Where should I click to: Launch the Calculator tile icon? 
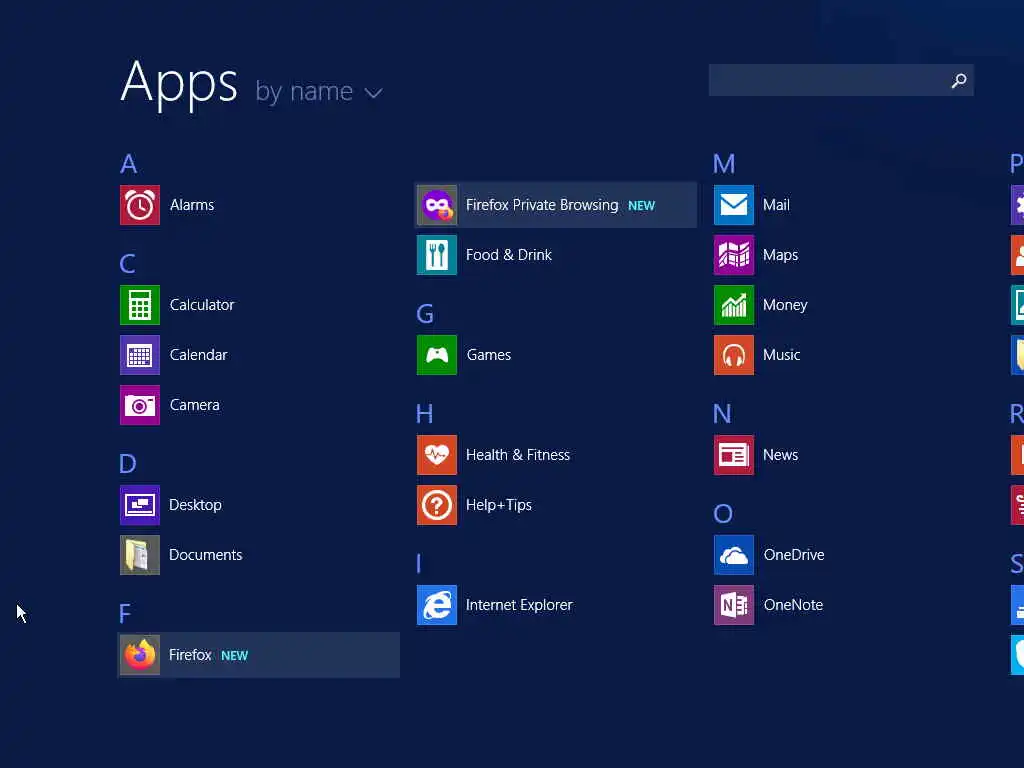click(x=140, y=305)
